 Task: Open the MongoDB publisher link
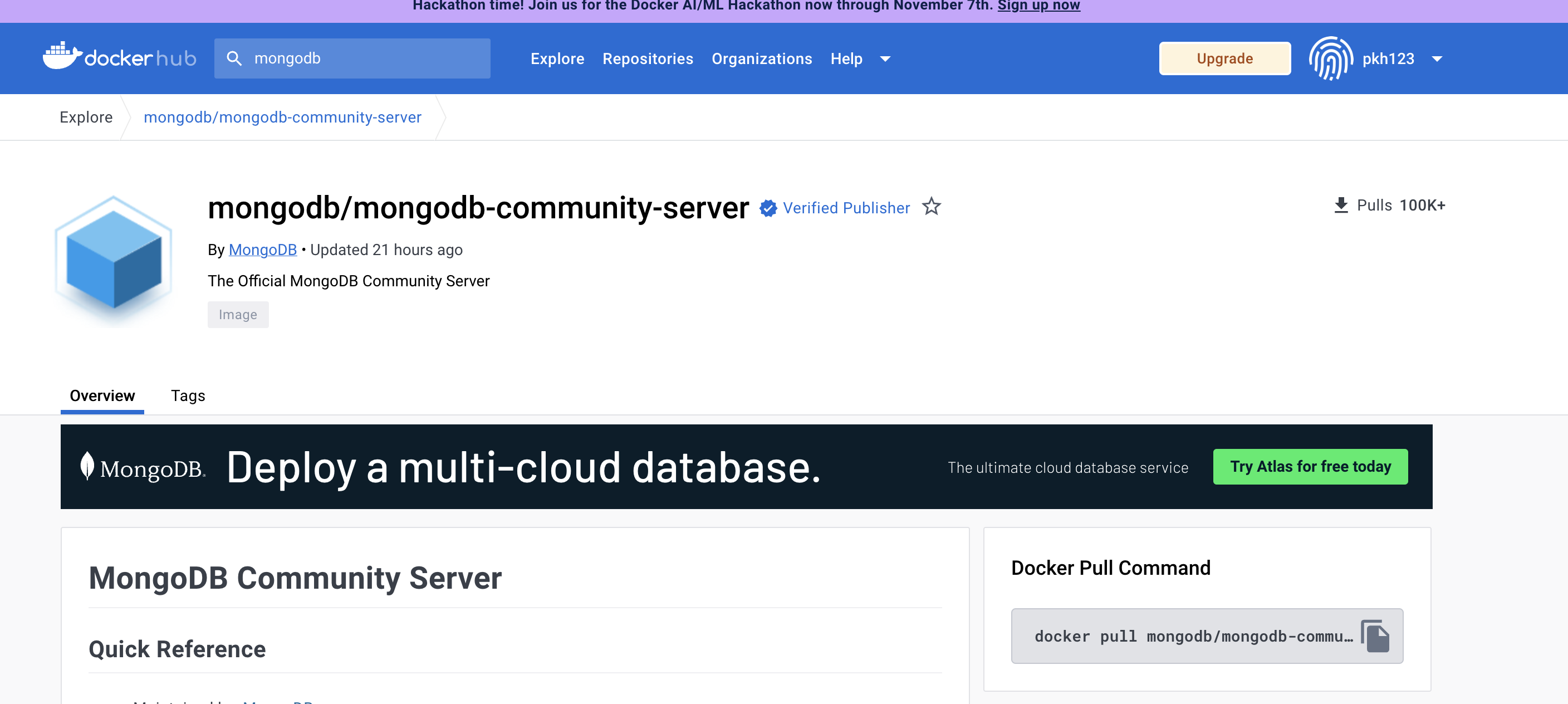click(x=262, y=250)
